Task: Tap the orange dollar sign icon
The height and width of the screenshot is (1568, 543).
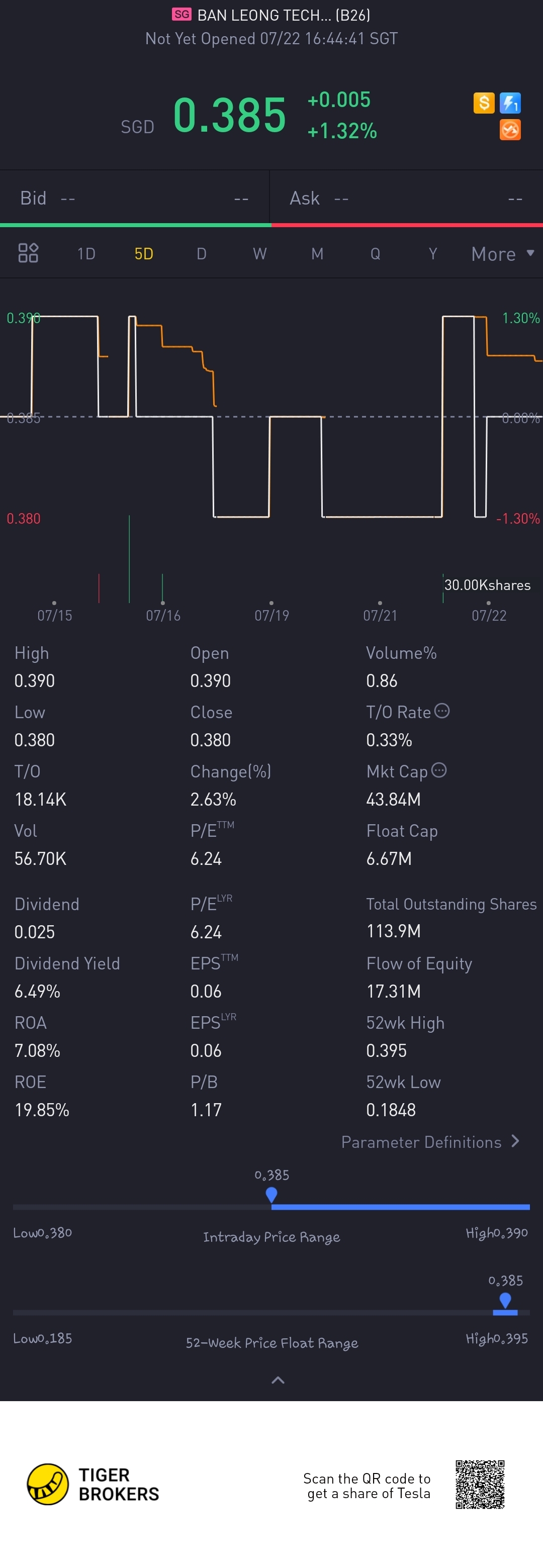Action: coord(483,103)
